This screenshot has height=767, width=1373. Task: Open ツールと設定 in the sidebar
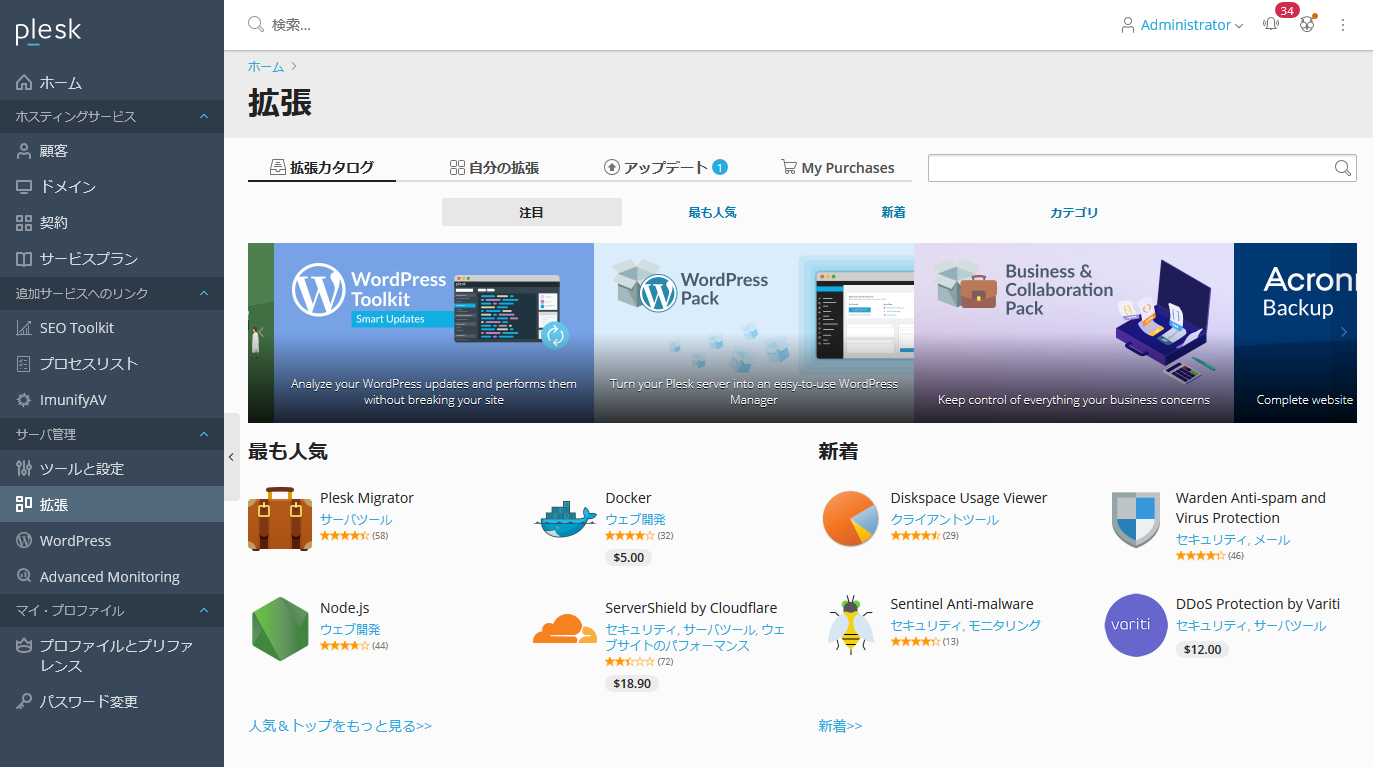coord(82,469)
